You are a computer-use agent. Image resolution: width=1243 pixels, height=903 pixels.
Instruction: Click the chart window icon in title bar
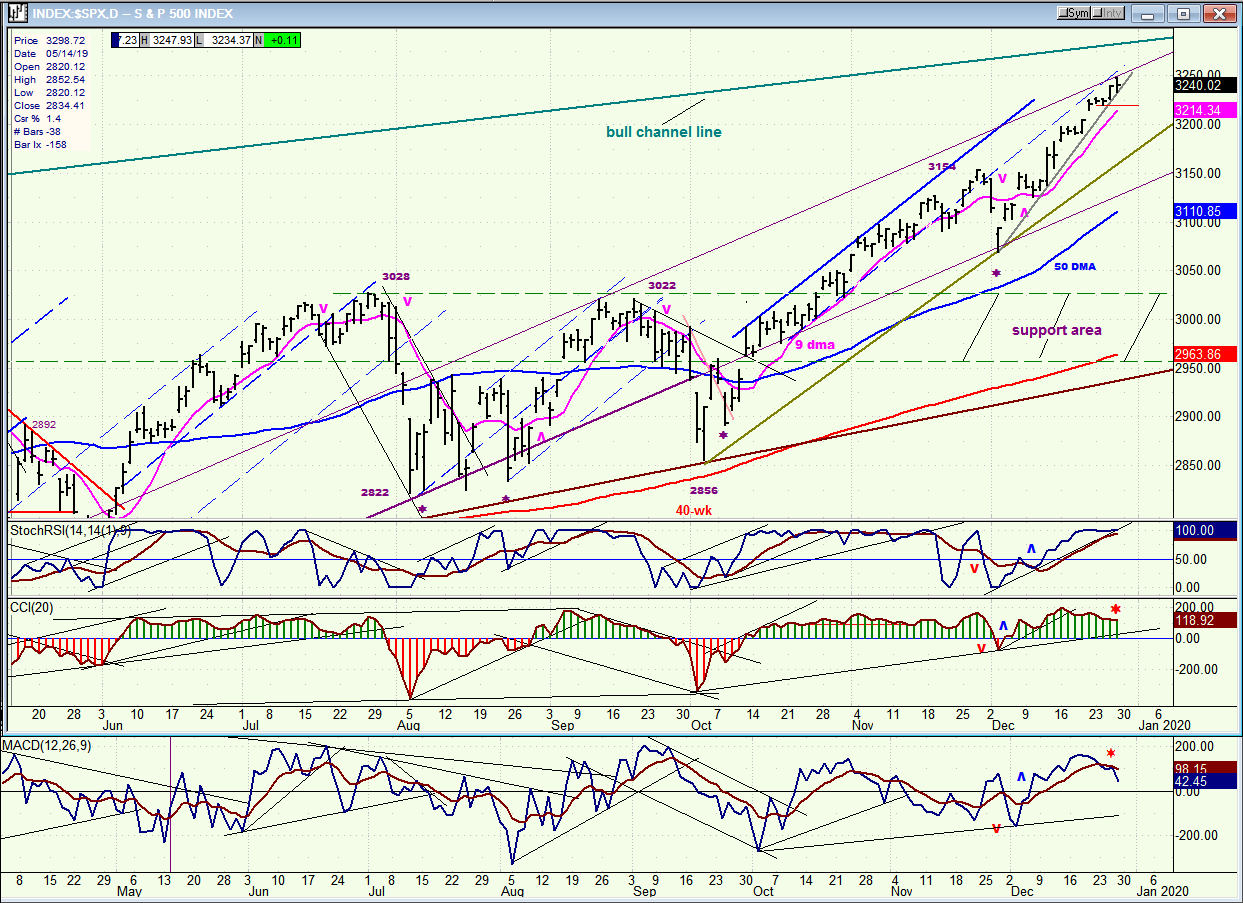coord(14,13)
